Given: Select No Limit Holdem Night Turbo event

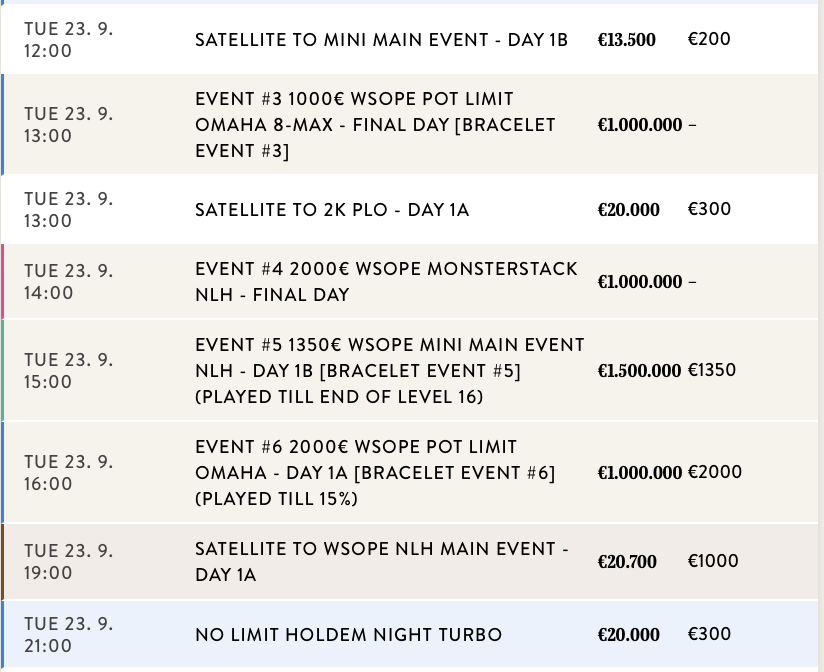Looking at the screenshot, I should (x=348, y=635).
